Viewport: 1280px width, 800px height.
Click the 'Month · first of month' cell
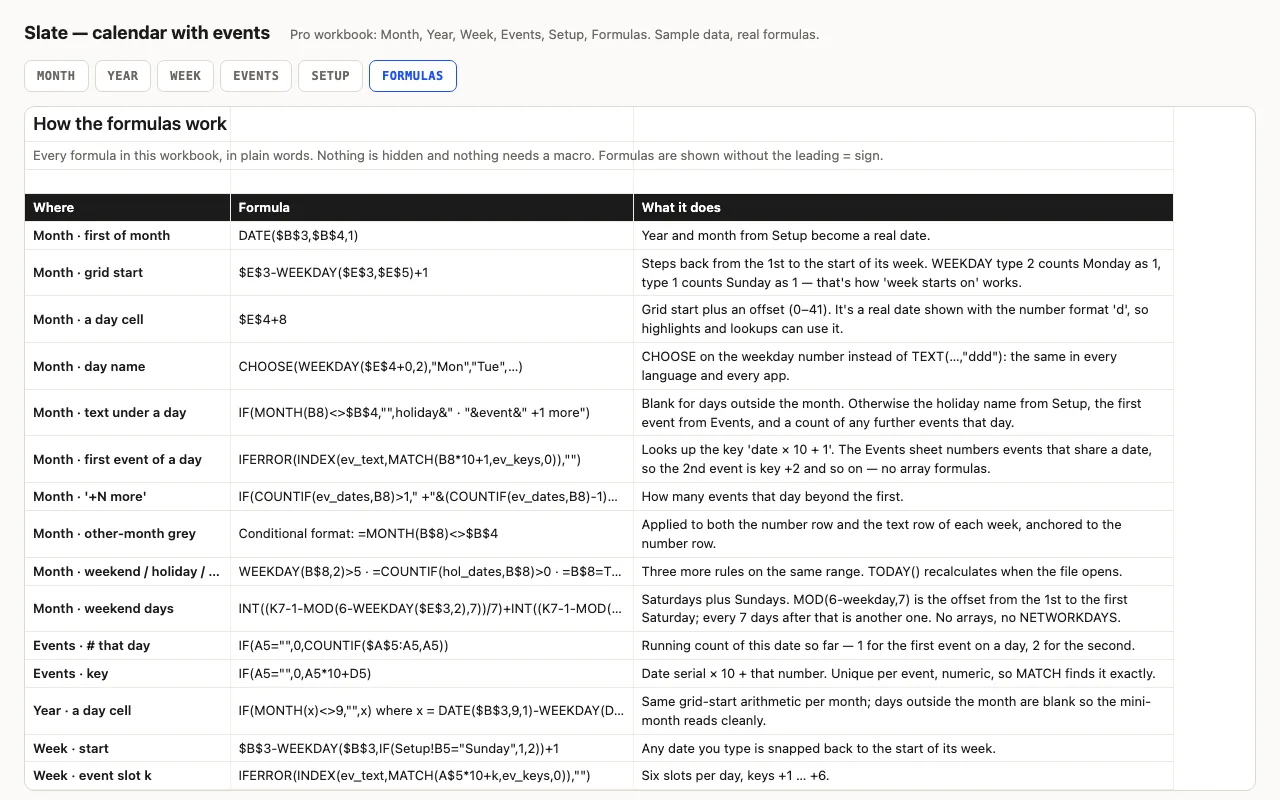coord(128,235)
